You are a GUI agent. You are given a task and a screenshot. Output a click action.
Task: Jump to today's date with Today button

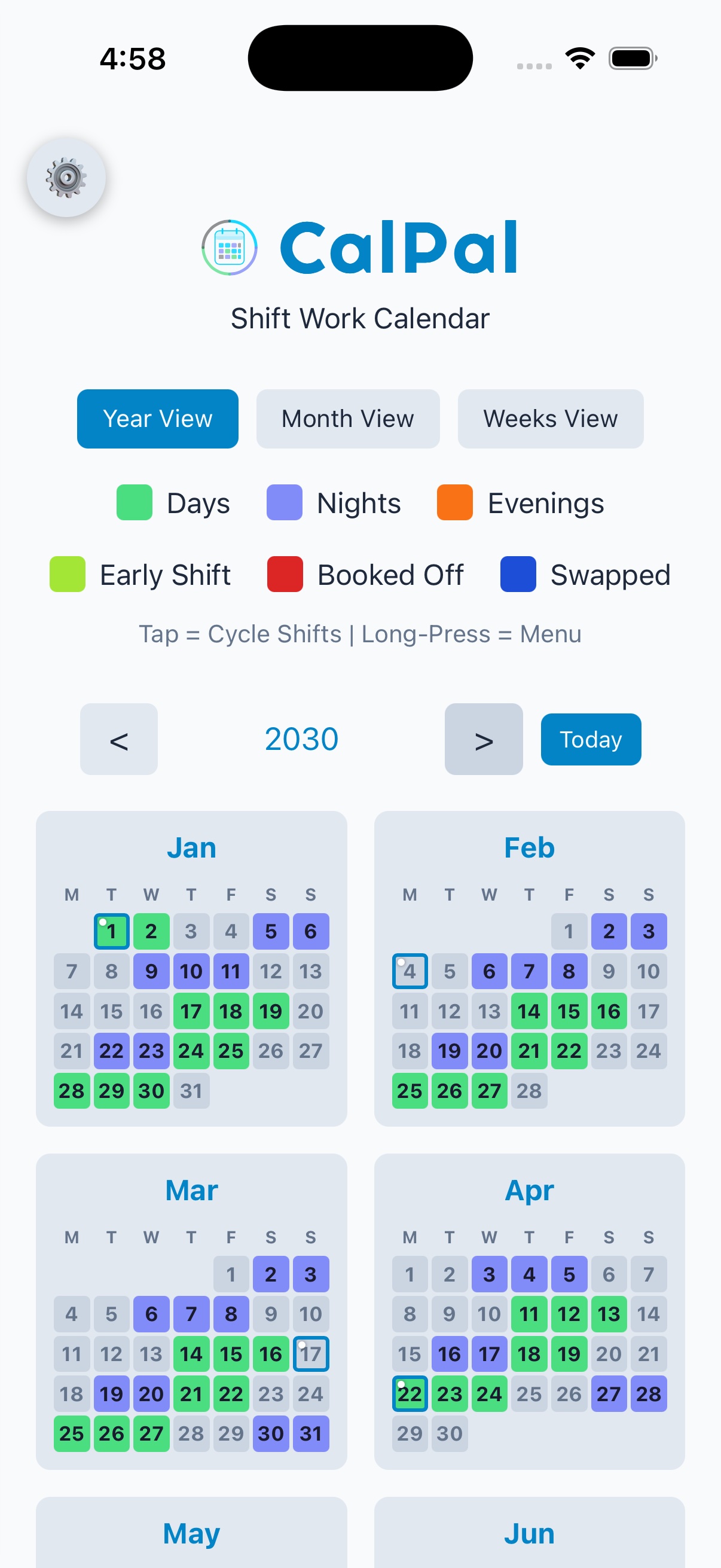click(x=590, y=739)
